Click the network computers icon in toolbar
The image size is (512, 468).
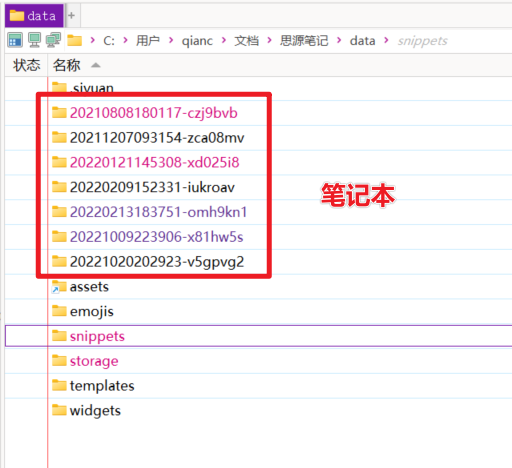pyautogui.click(x=53, y=40)
